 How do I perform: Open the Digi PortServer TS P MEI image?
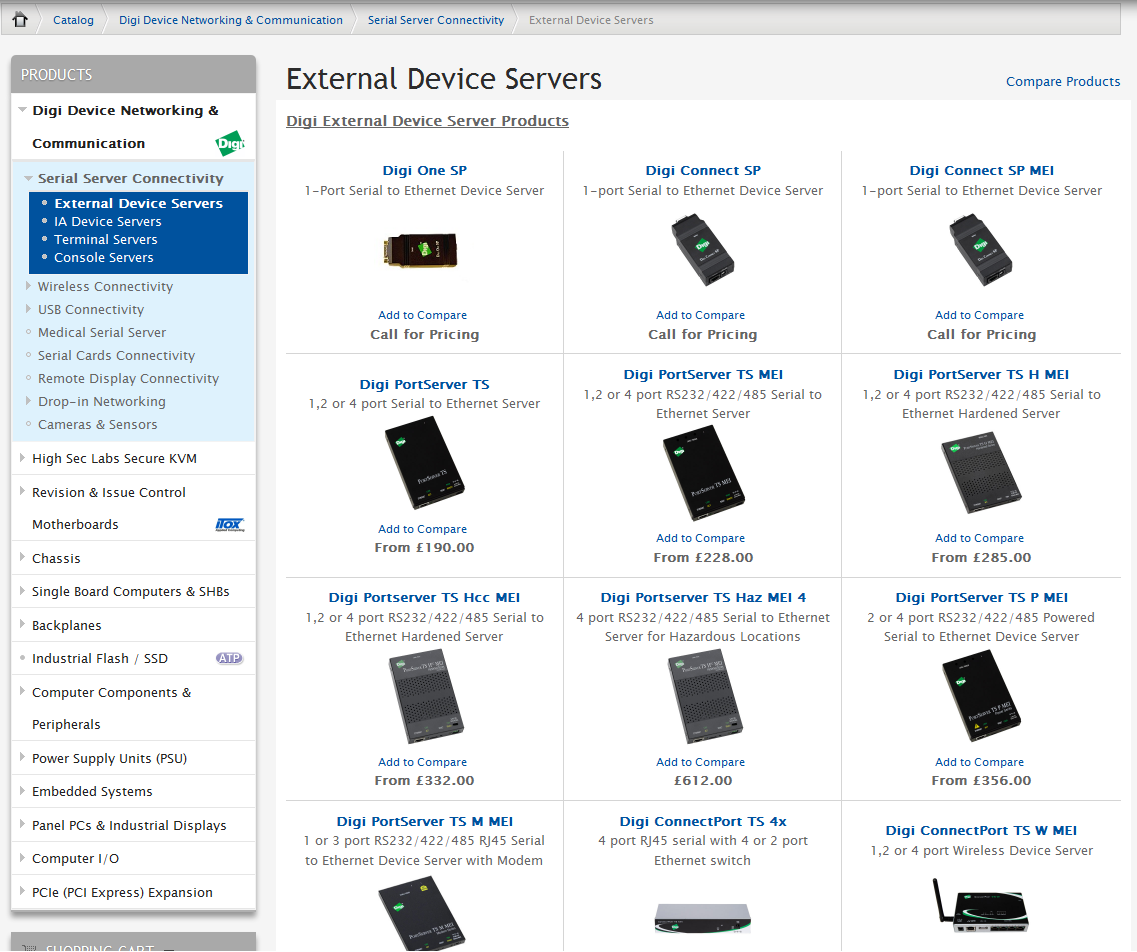981,696
